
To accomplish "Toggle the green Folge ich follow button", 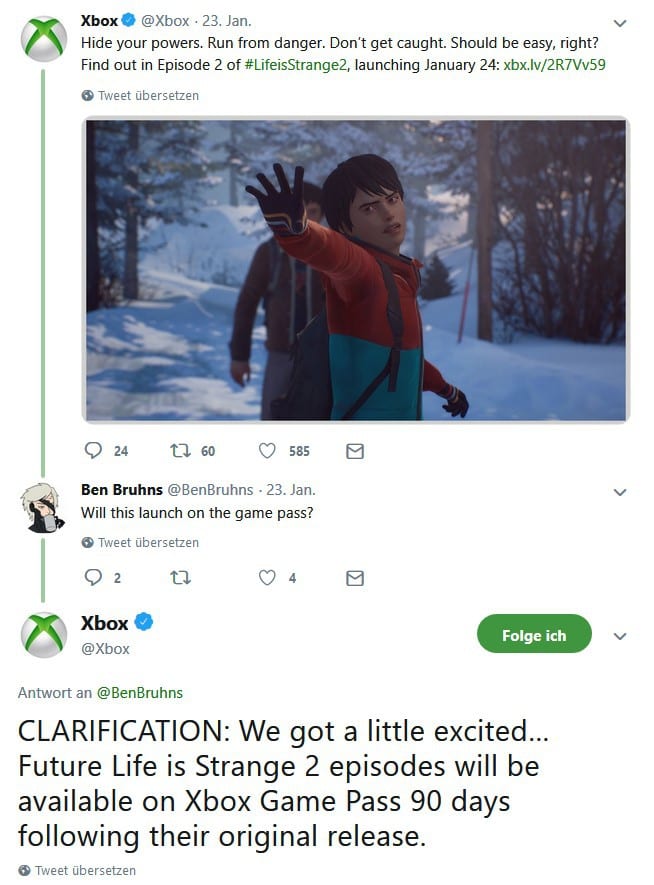I will pos(534,634).
